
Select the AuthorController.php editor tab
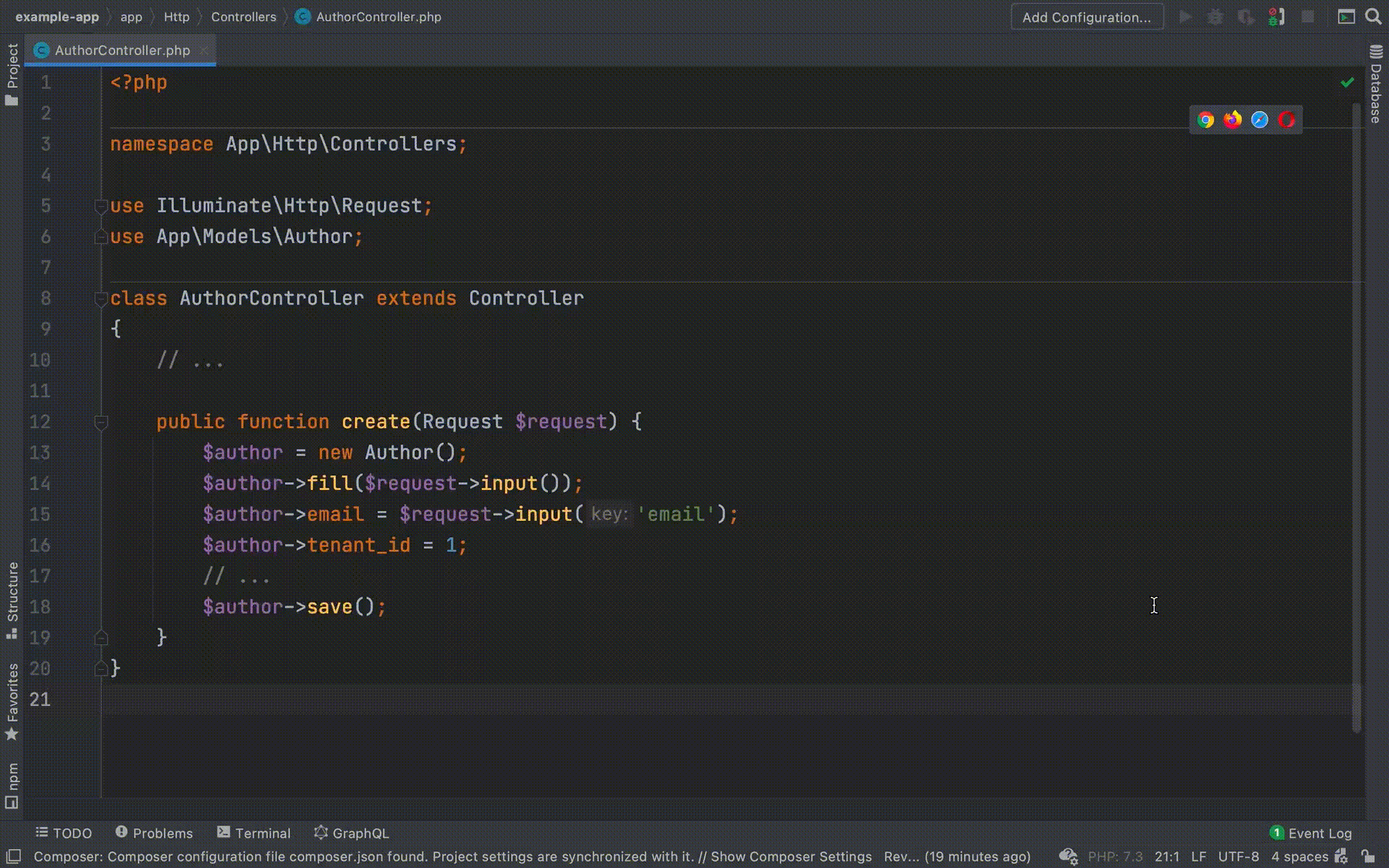(x=122, y=50)
